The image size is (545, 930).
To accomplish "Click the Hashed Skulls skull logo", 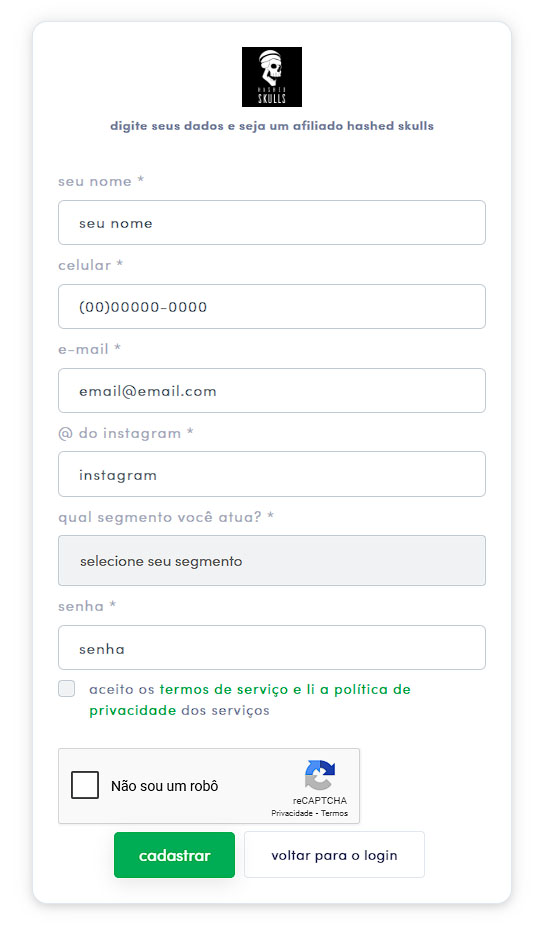I will [272, 77].
